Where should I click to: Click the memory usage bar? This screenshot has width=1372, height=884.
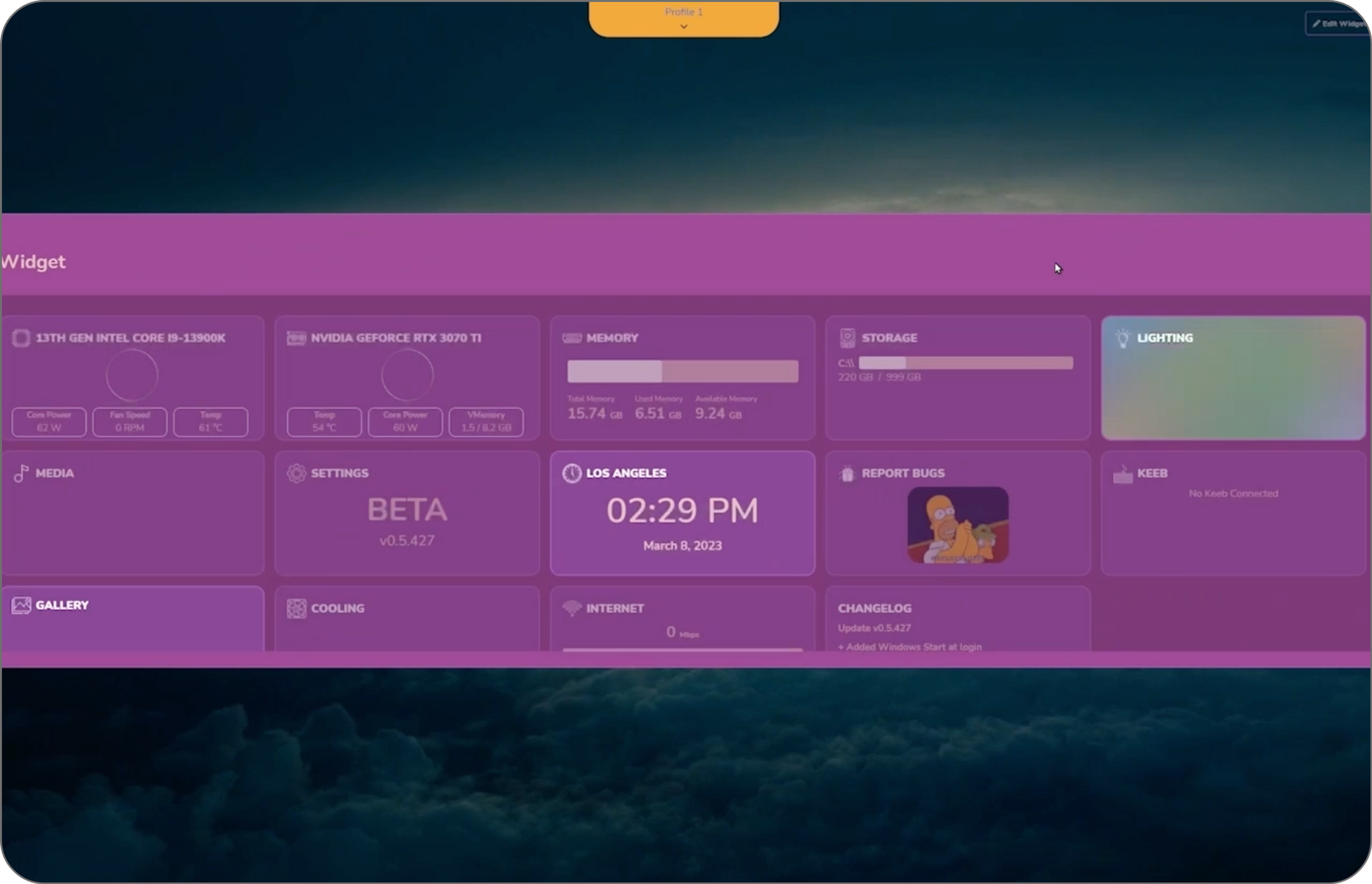(682, 371)
